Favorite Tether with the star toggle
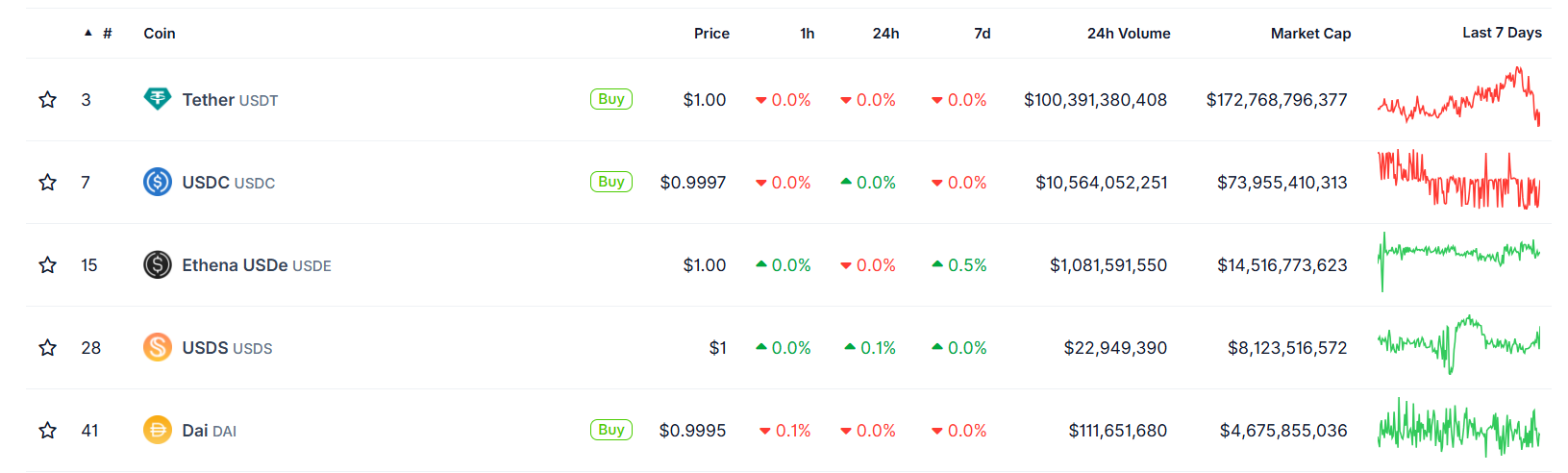Viewport: 1568px width, 473px height. 47,99
